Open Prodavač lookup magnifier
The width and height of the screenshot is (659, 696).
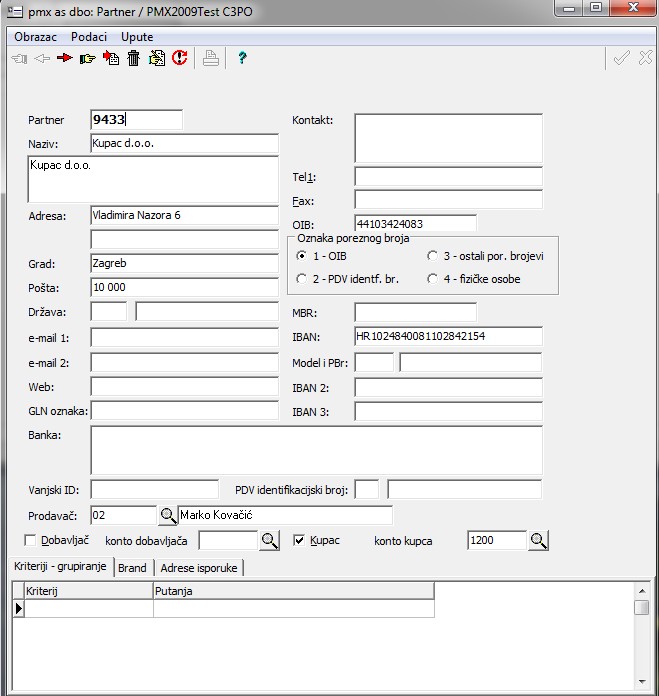[168, 515]
